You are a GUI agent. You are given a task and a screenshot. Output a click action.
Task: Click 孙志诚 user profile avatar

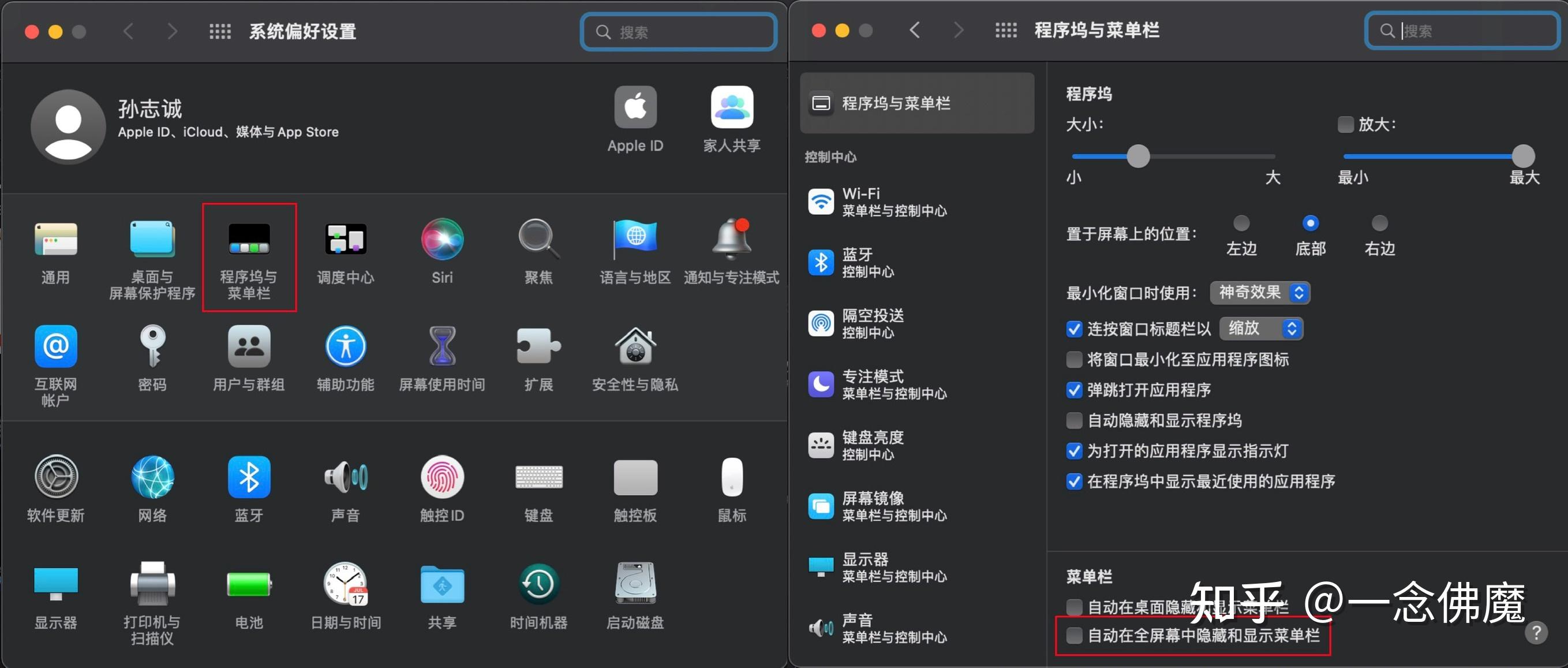68,126
